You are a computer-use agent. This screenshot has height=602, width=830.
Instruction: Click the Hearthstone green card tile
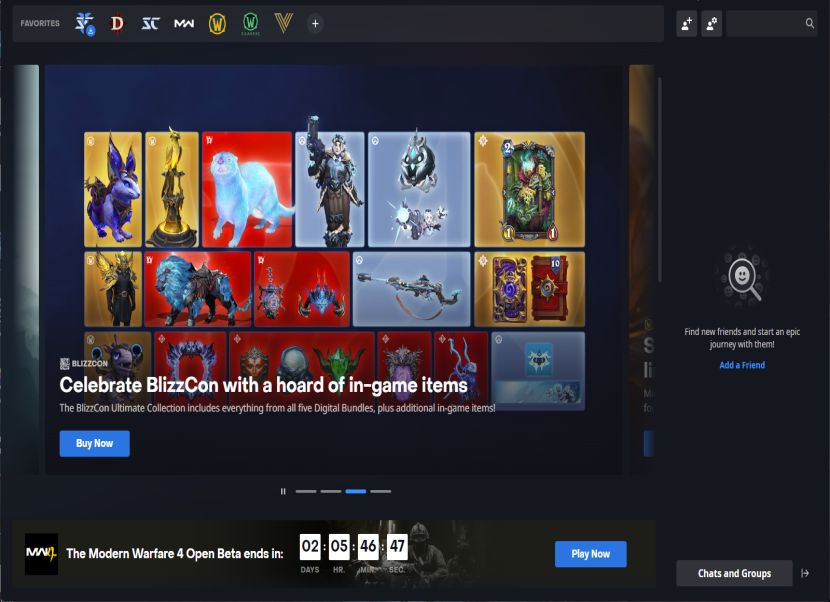pyautogui.click(x=529, y=189)
